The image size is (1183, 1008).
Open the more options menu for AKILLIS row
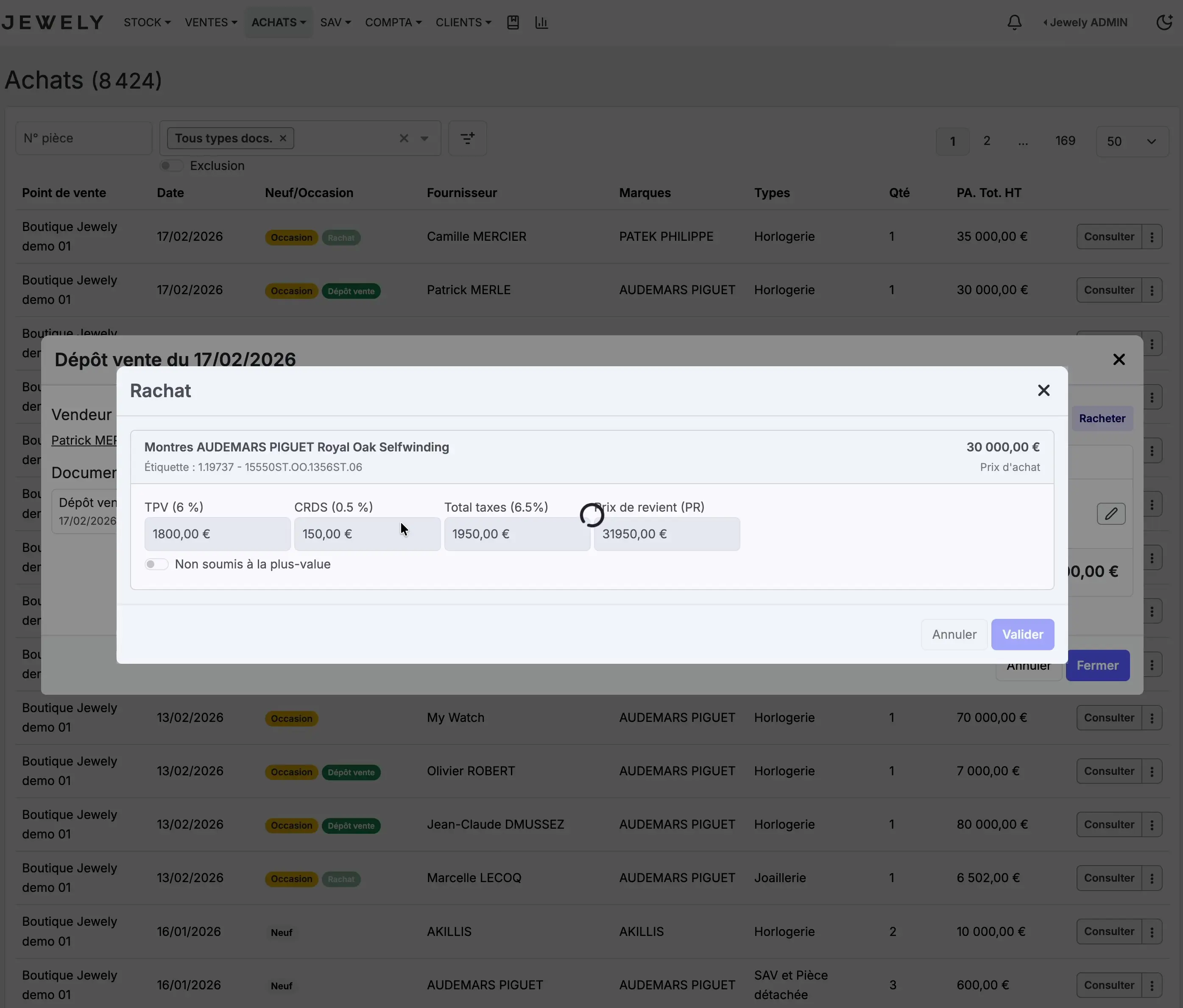1152,932
